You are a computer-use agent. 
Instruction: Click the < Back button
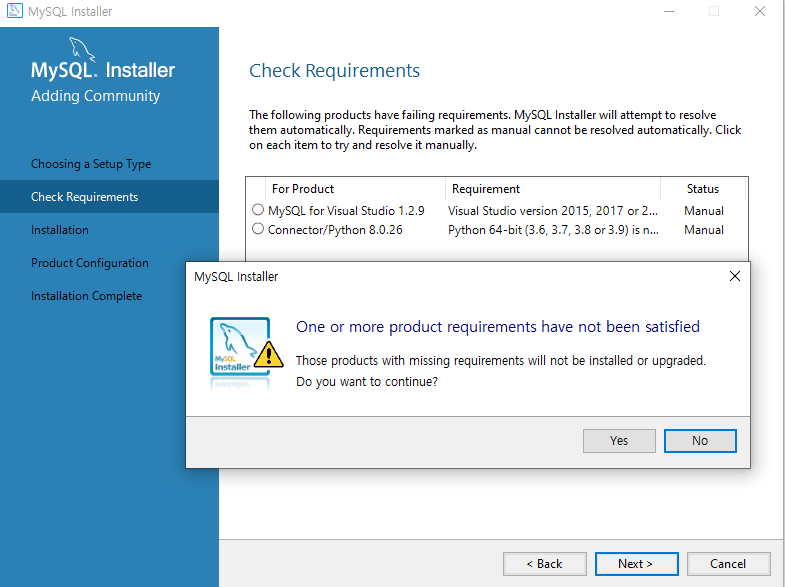545,564
